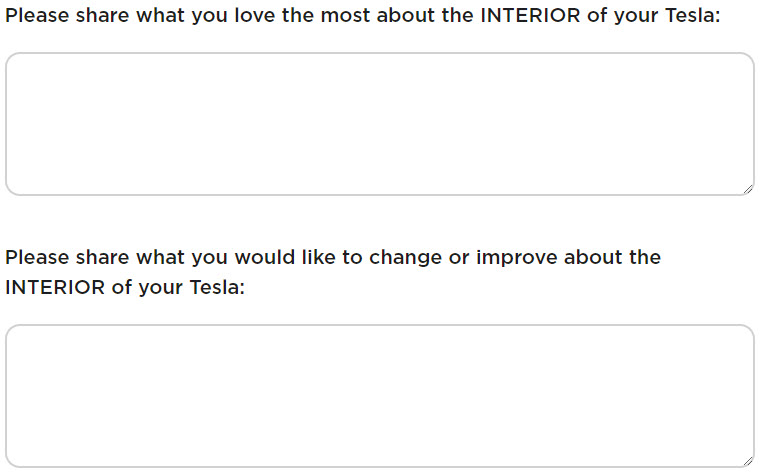The width and height of the screenshot is (764, 474).
Task: Click 'Please' starting the first question
Action: coord(36,17)
